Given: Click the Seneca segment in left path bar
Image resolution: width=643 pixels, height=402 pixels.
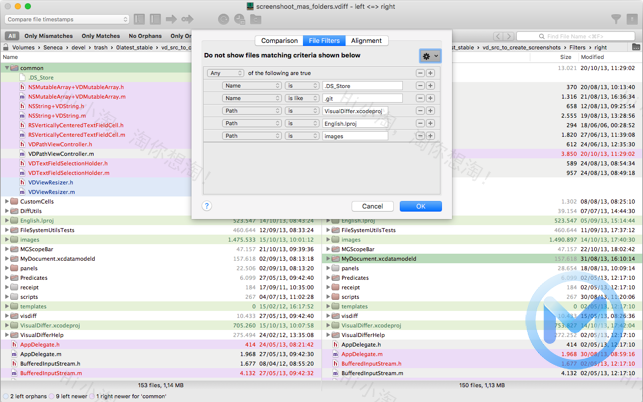Looking at the screenshot, I should (53, 47).
